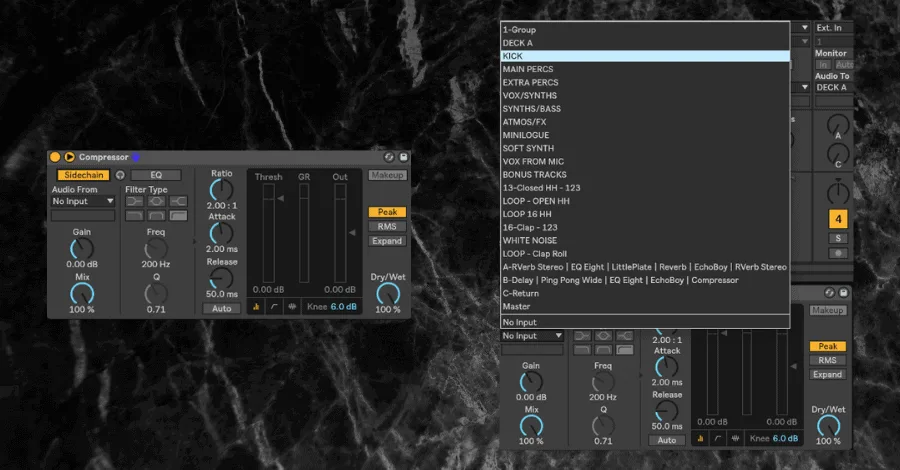The image size is (900, 470).
Task: Toggle Auto release in left Compressor
Action: click(222, 309)
